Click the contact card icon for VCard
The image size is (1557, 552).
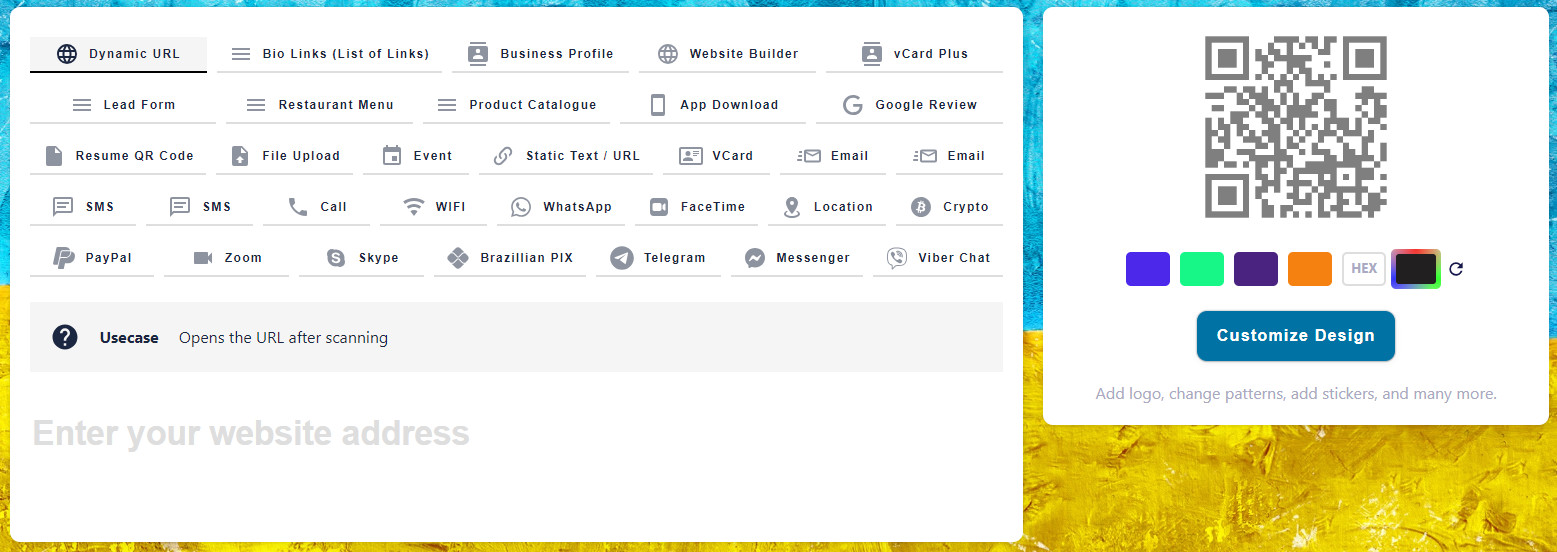691,156
